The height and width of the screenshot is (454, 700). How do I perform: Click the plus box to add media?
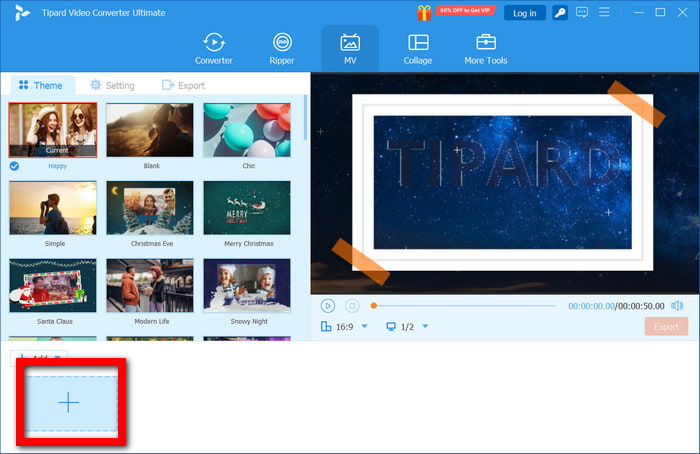point(71,403)
